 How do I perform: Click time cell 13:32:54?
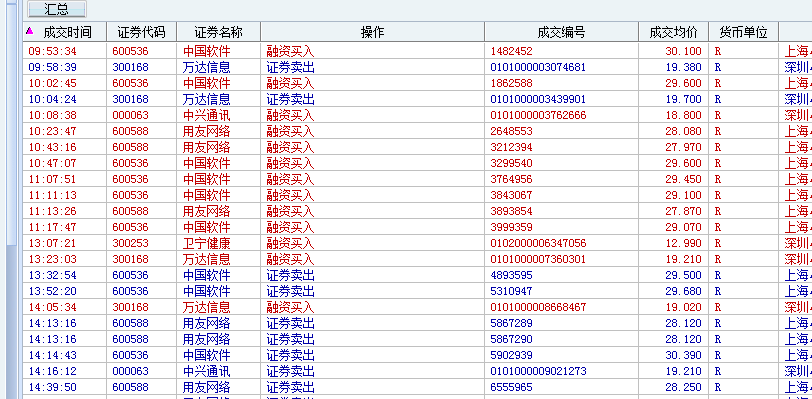[52, 275]
